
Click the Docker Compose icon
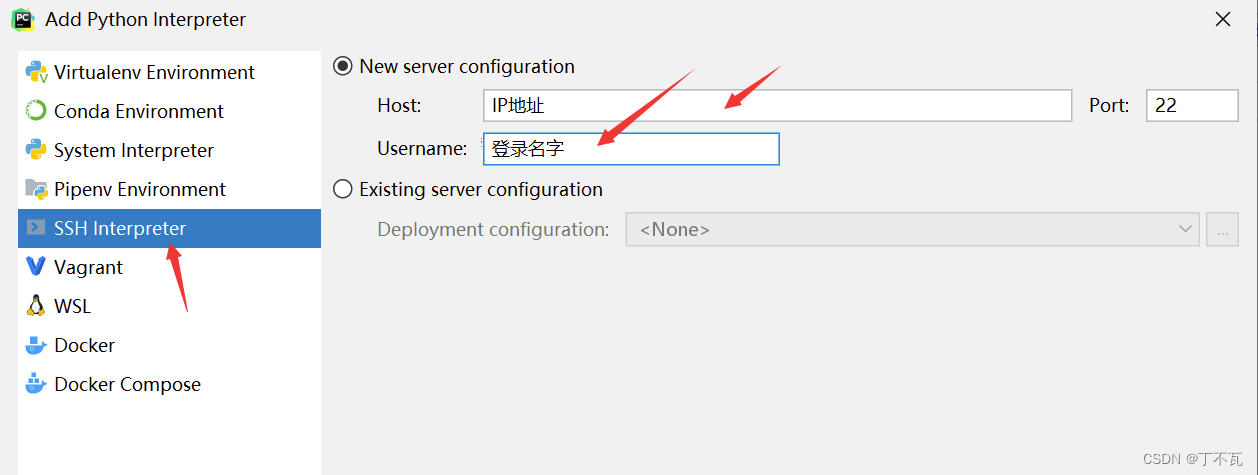tap(37, 384)
